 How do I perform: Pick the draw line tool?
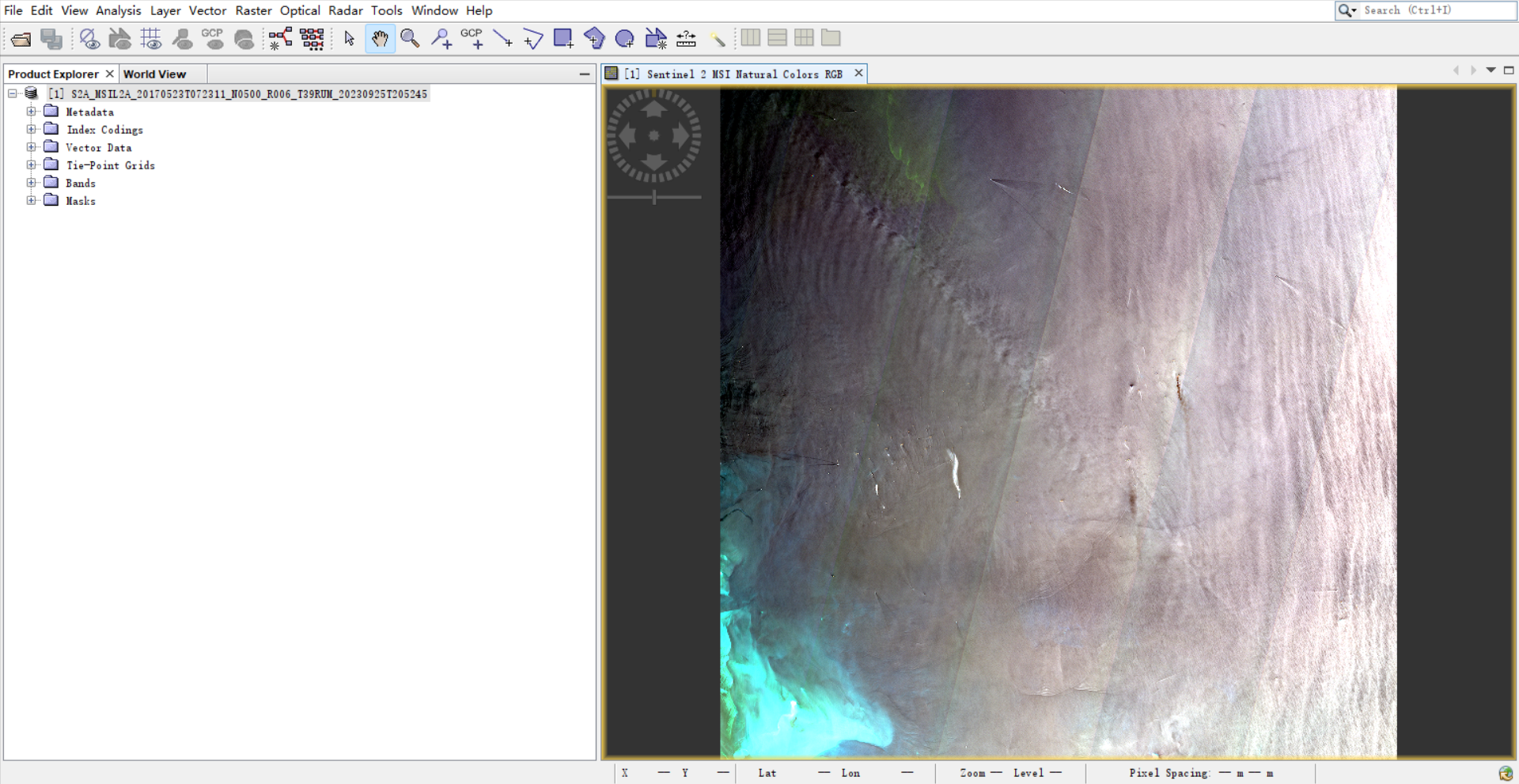[x=502, y=39]
